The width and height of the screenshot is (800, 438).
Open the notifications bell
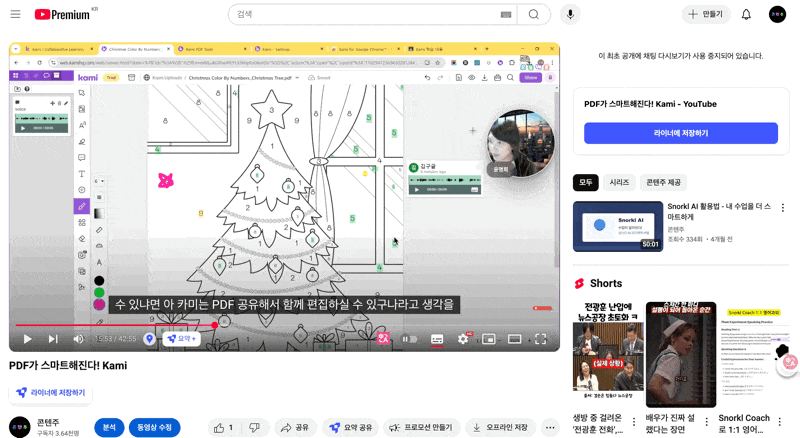pyautogui.click(x=746, y=14)
